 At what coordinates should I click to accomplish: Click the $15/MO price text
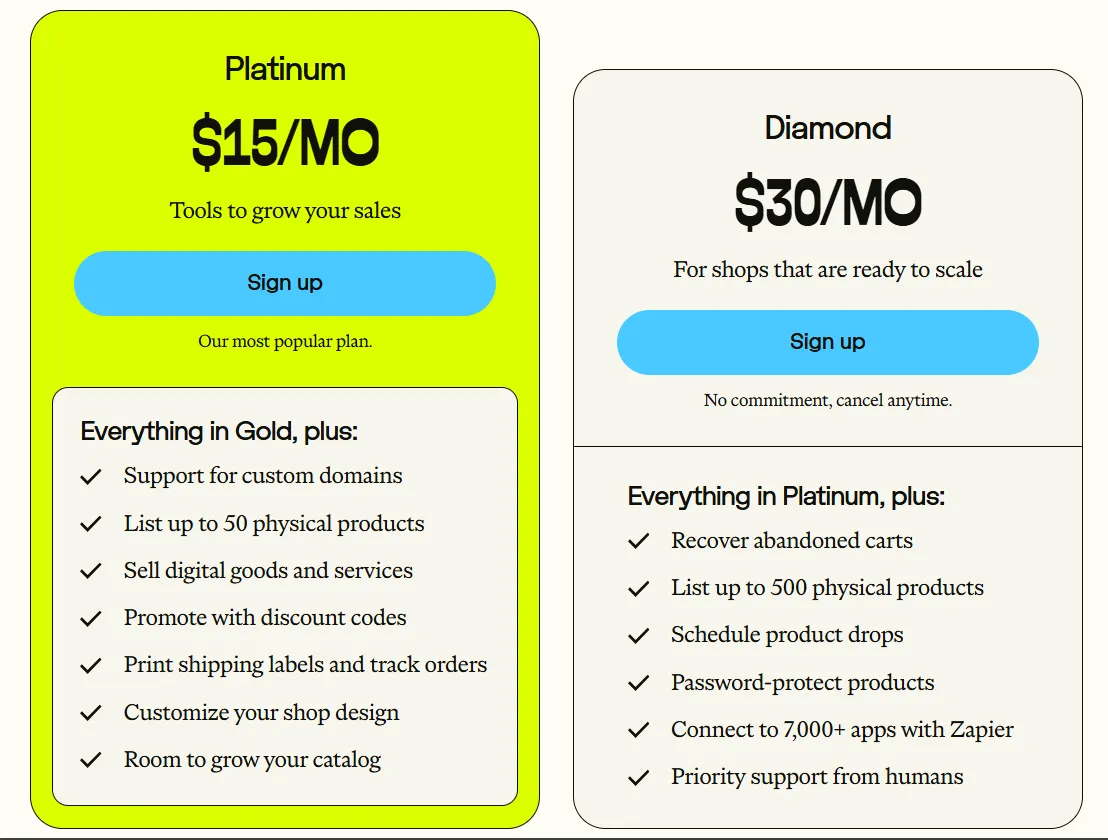click(x=285, y=143)
